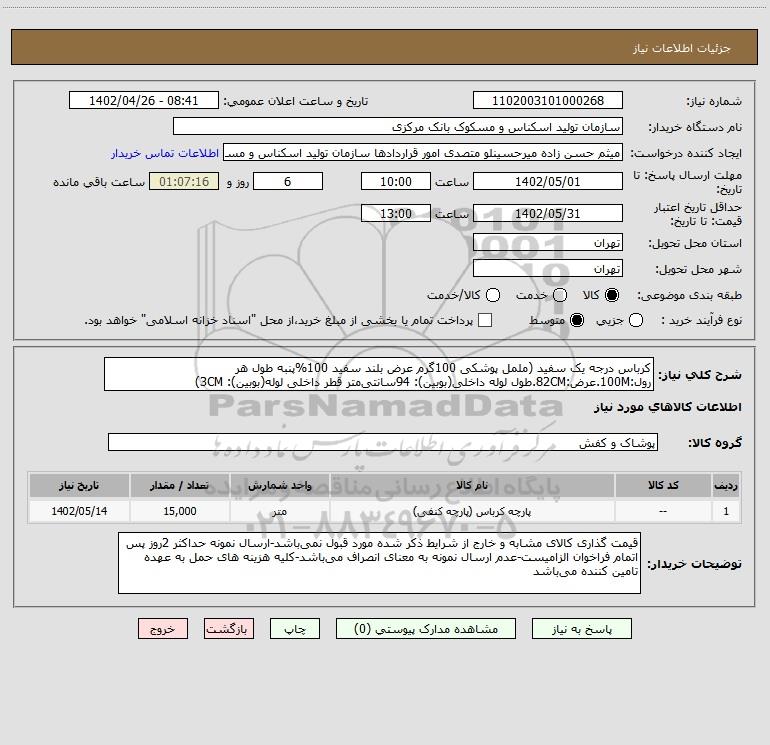
Task: Click the price validity date 1402/05/31
Action: coord(548,214)
